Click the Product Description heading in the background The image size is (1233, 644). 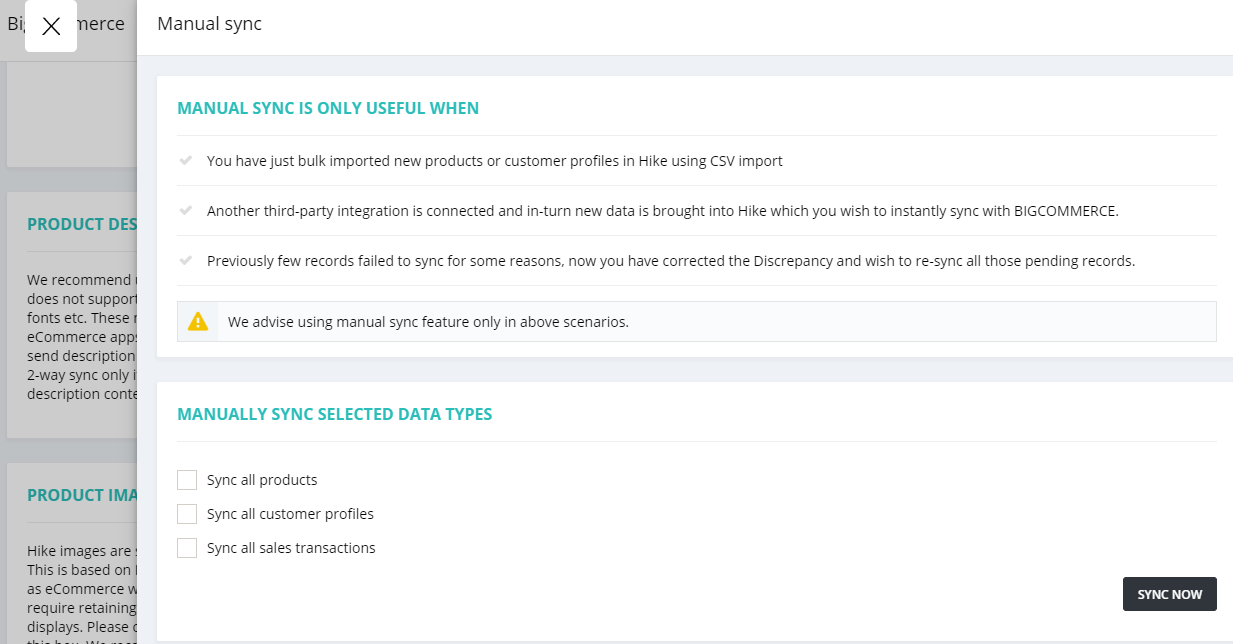[x=80, y=224]
